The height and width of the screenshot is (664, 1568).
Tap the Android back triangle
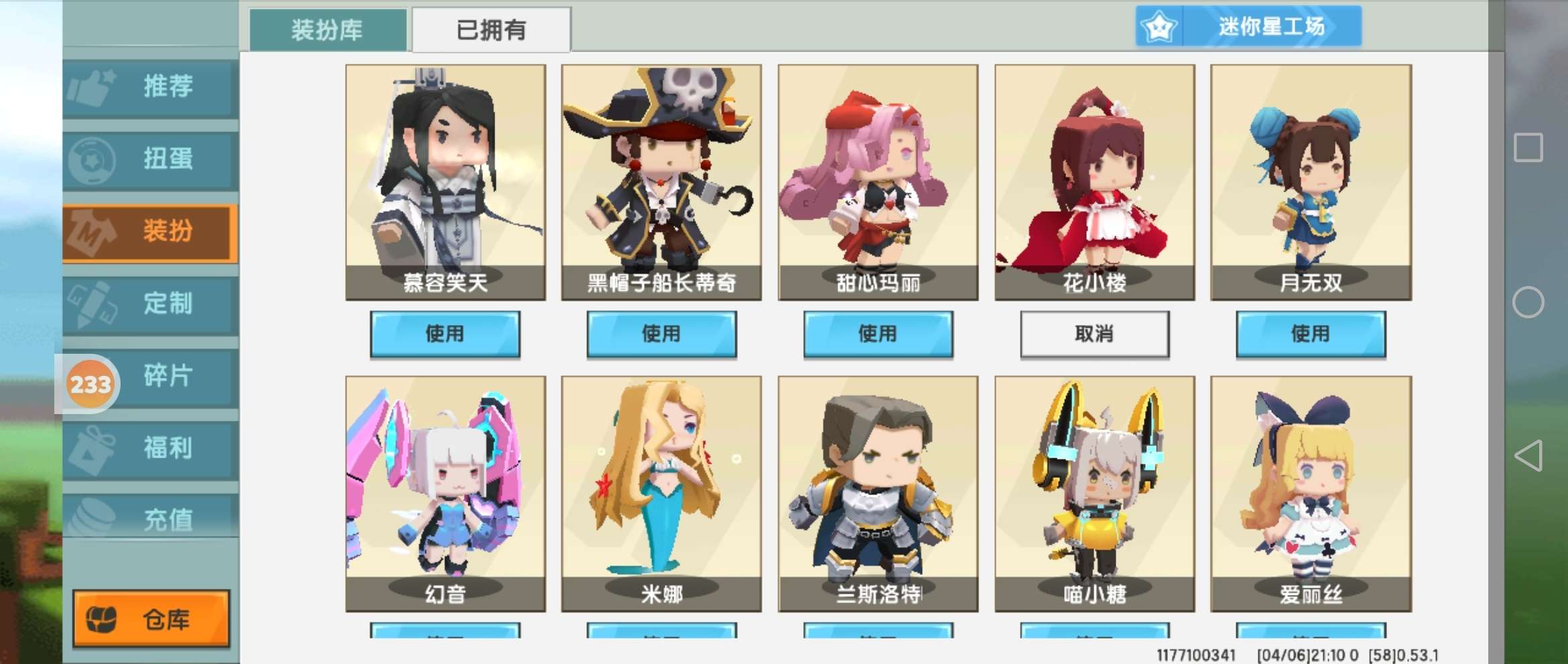coord(1528,456)
